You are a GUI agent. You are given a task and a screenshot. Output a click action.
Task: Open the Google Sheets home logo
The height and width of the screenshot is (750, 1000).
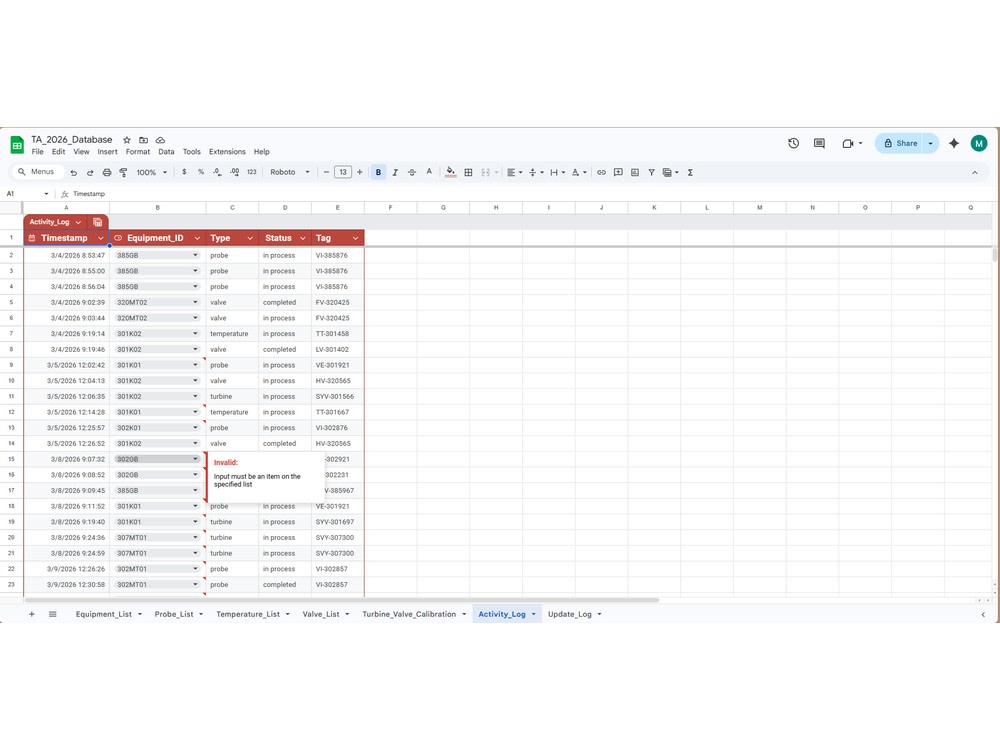[17, 145]
